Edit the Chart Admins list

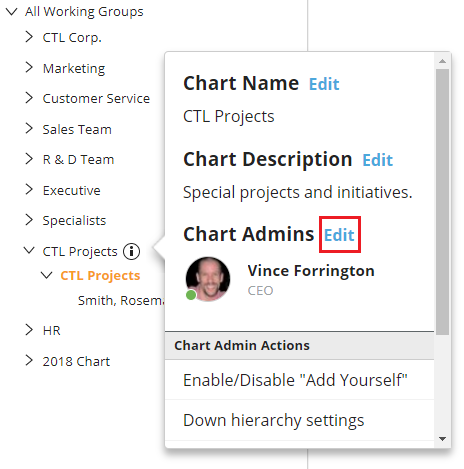(x=339, y=235)
